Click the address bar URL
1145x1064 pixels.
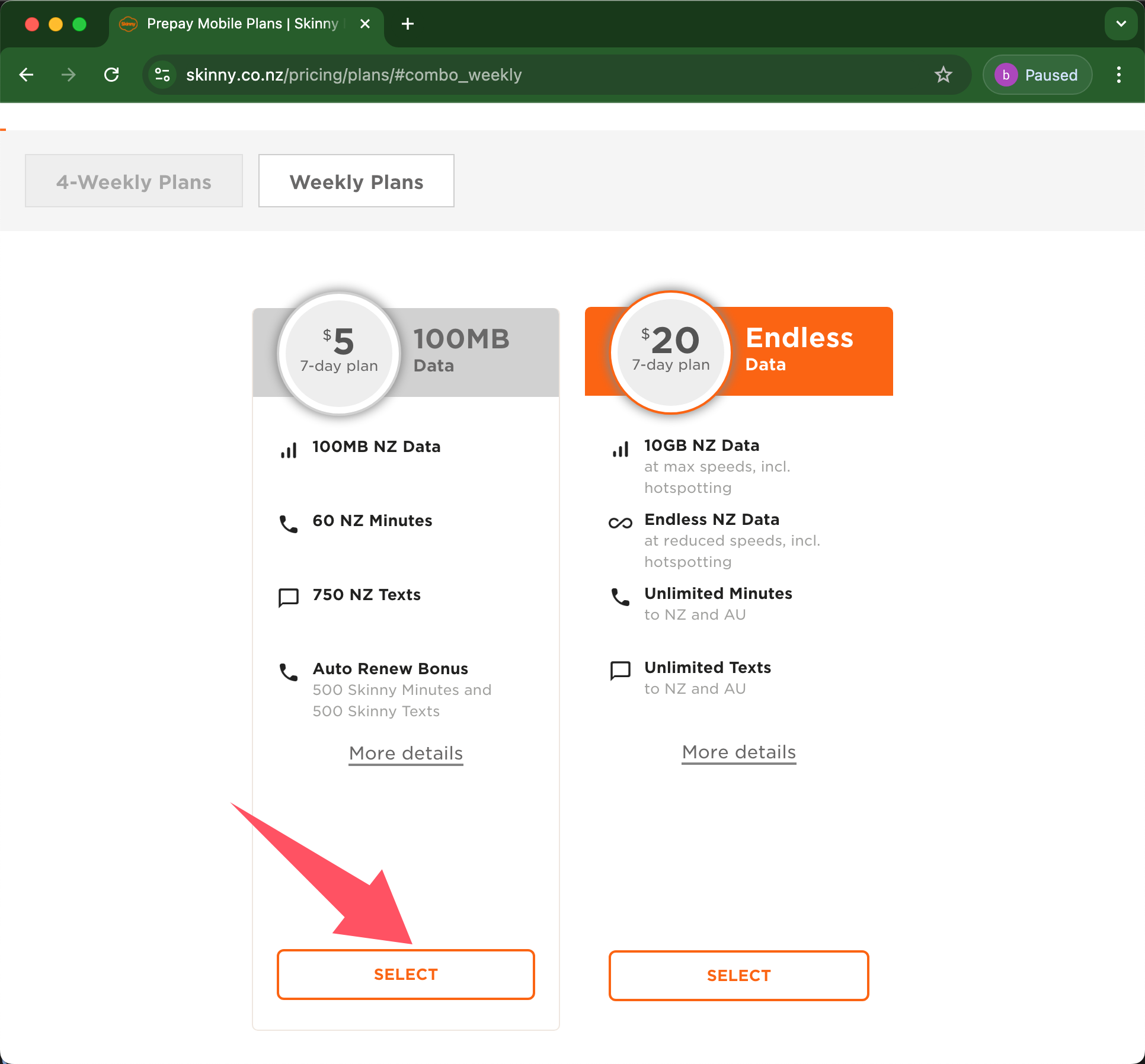click(x=354, y=75)
